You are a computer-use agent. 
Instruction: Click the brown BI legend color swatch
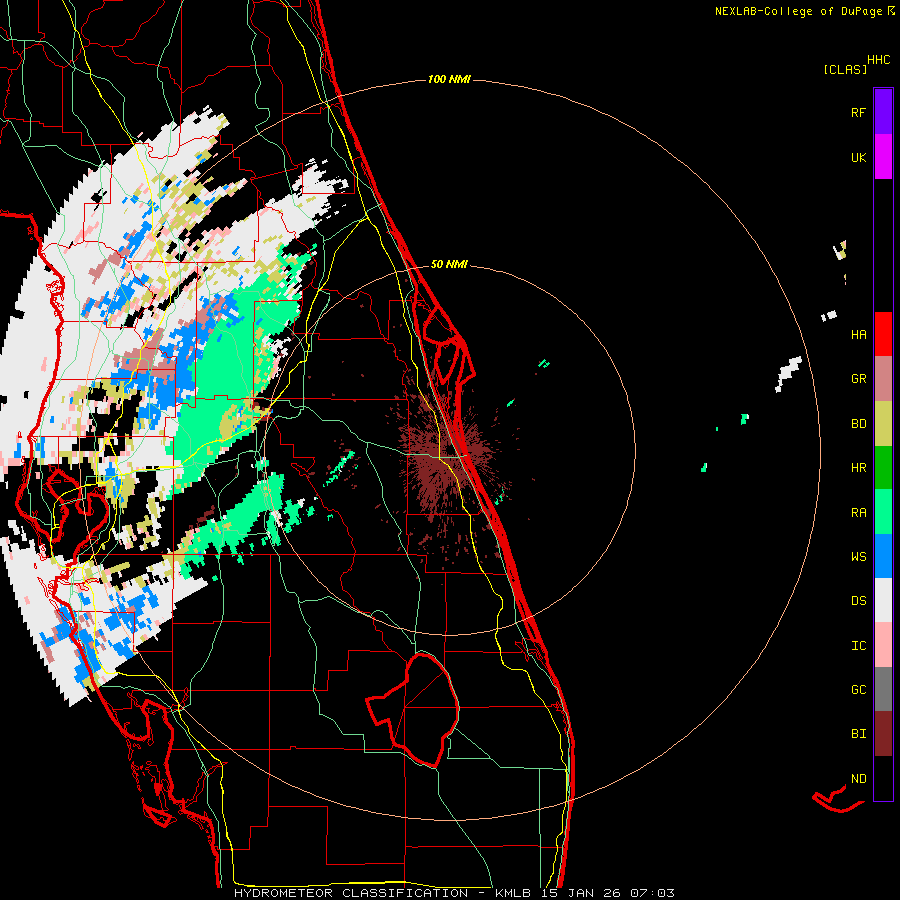click(883, 734)
